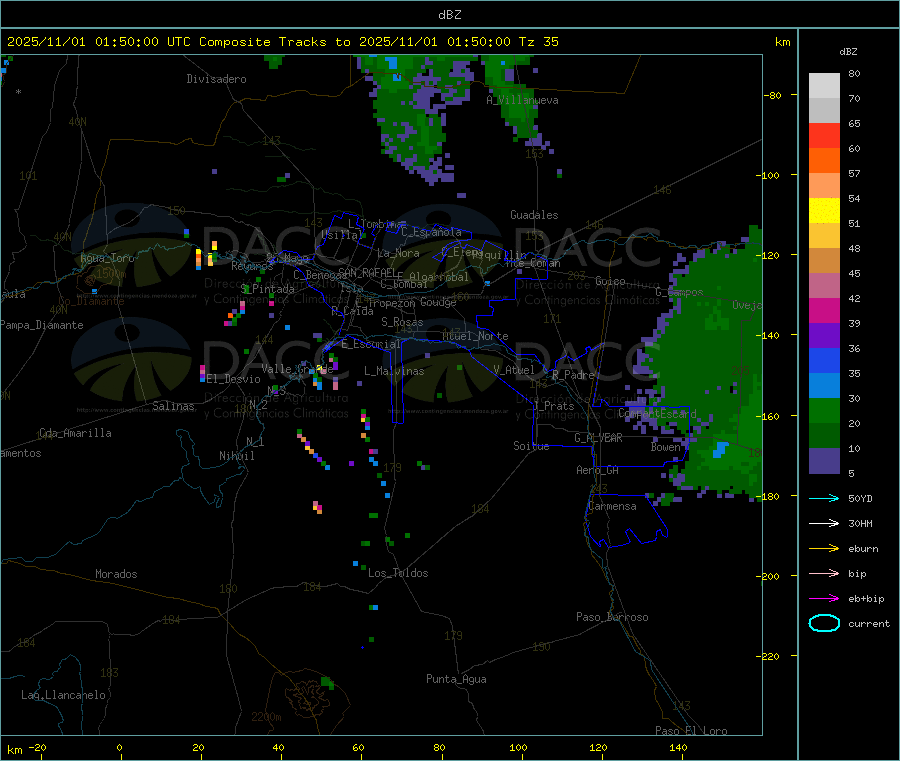Select the magenta 39-42 dBZ swatch
The image size is (900, 761).
tap(824, 310)
